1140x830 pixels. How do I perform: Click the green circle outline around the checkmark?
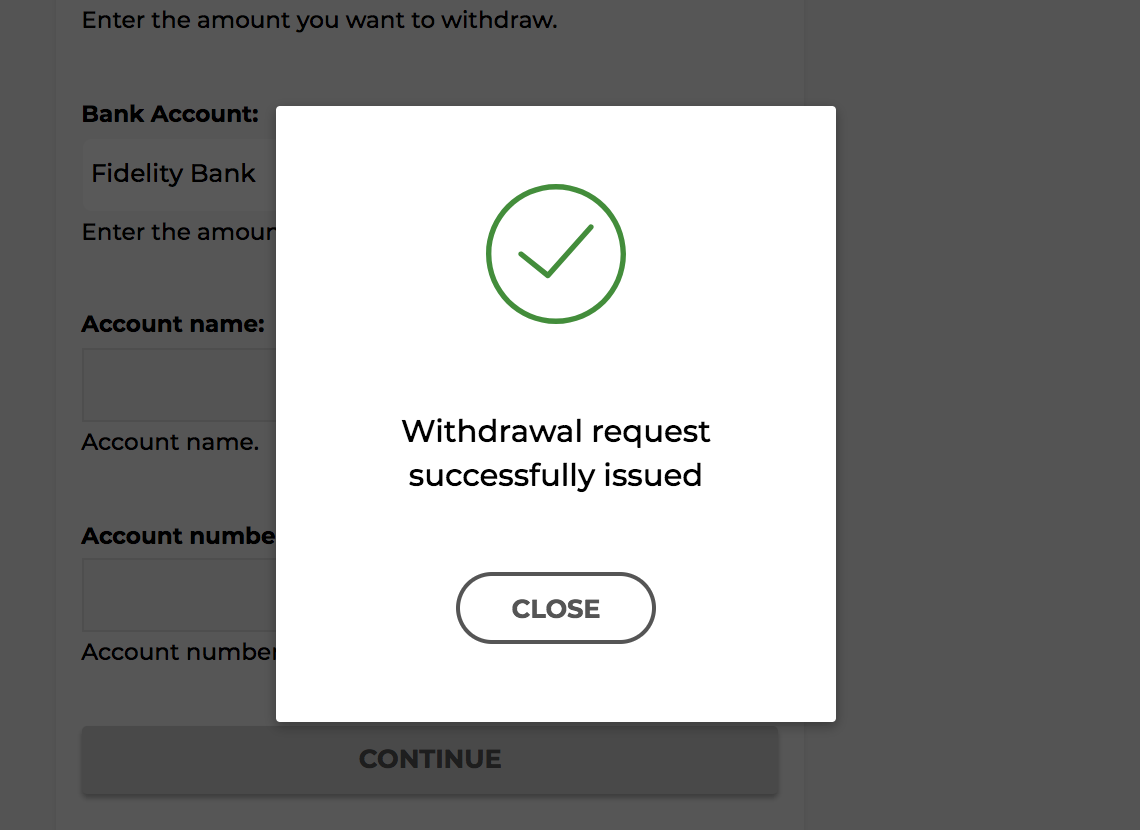tap(489, 254)
